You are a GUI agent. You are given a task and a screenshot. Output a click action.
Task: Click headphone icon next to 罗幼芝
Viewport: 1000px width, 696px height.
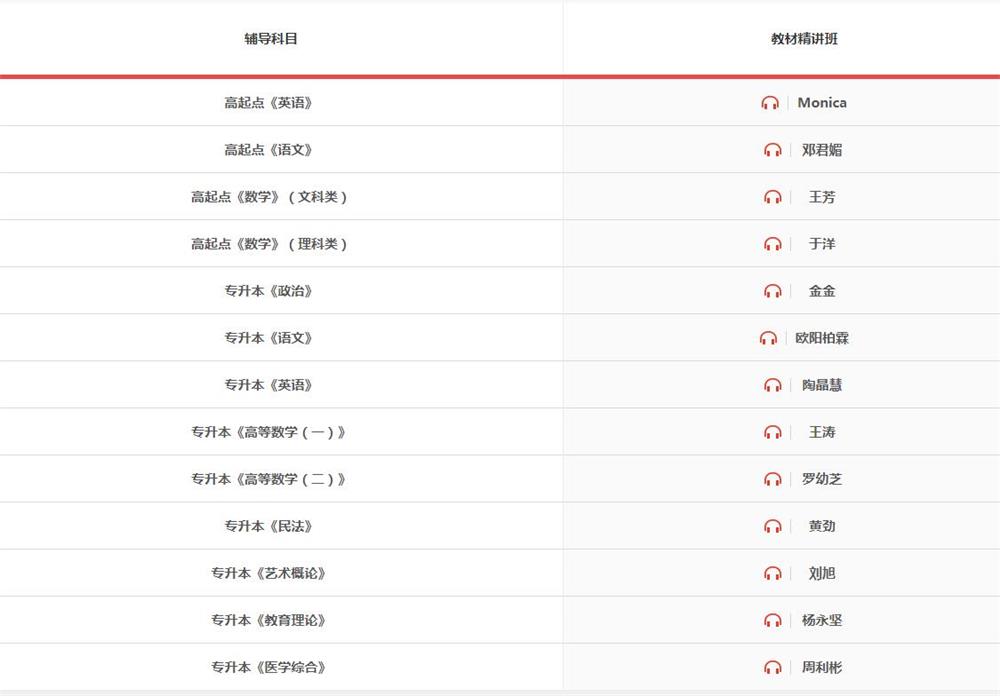click(x=772, y=479)
